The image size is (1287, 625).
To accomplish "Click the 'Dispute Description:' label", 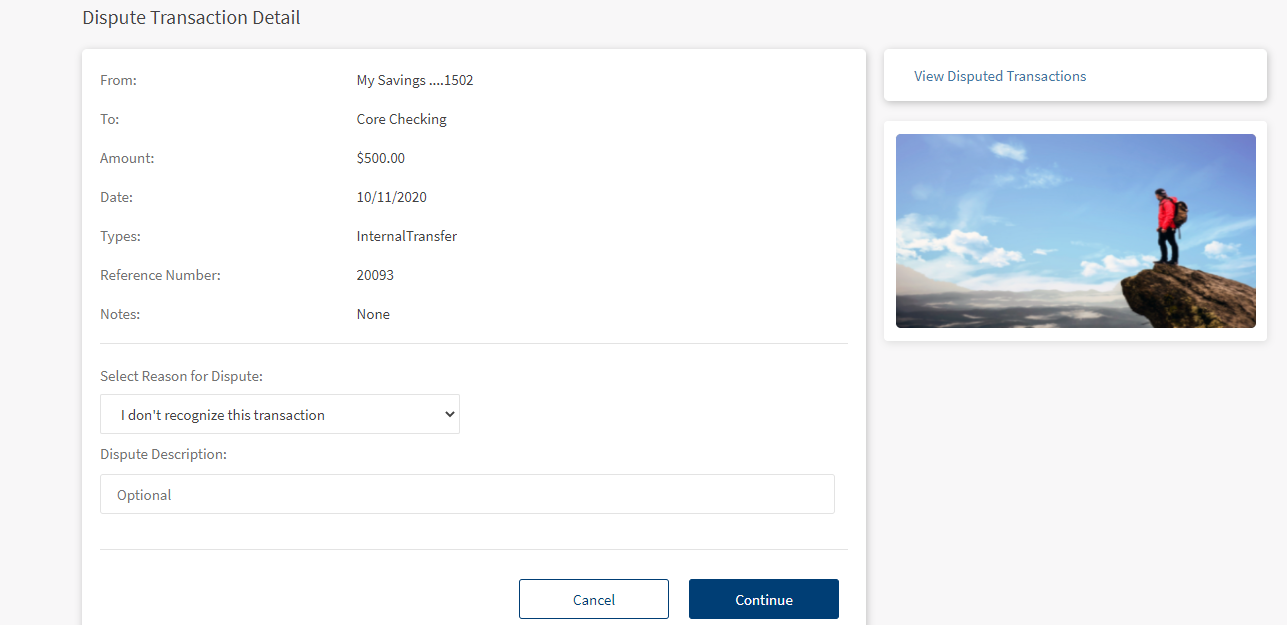I will [163, 454].
